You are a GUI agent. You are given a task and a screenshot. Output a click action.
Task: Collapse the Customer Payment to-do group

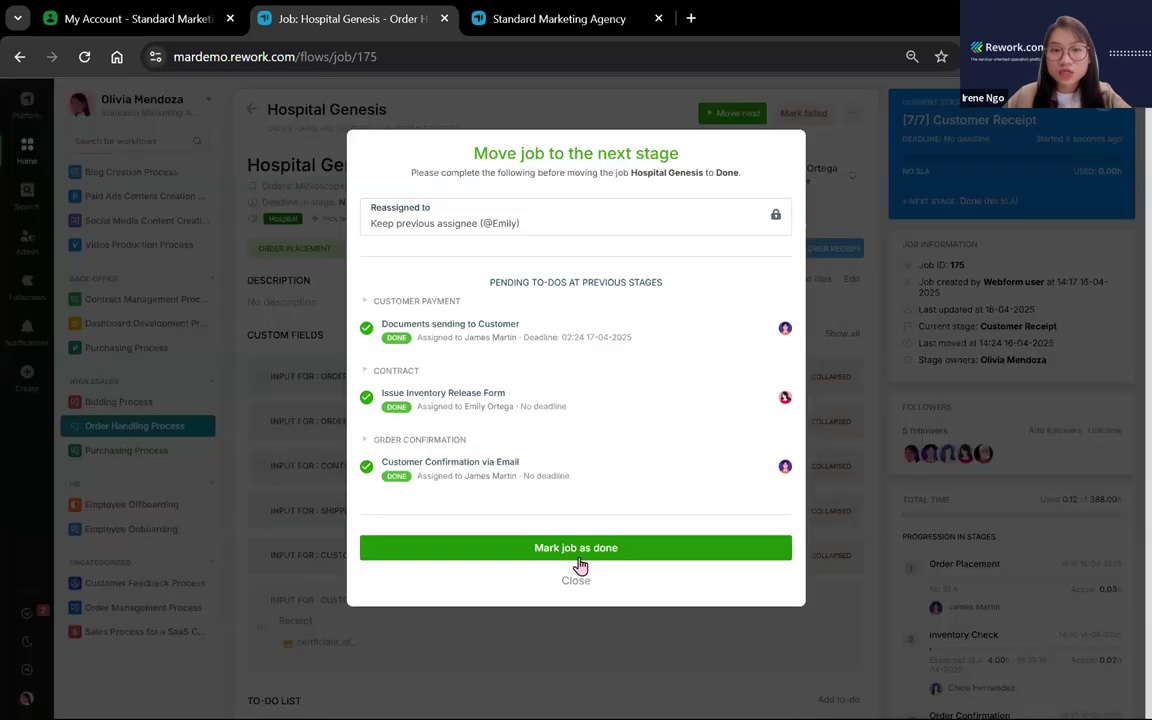coord(364,300)
